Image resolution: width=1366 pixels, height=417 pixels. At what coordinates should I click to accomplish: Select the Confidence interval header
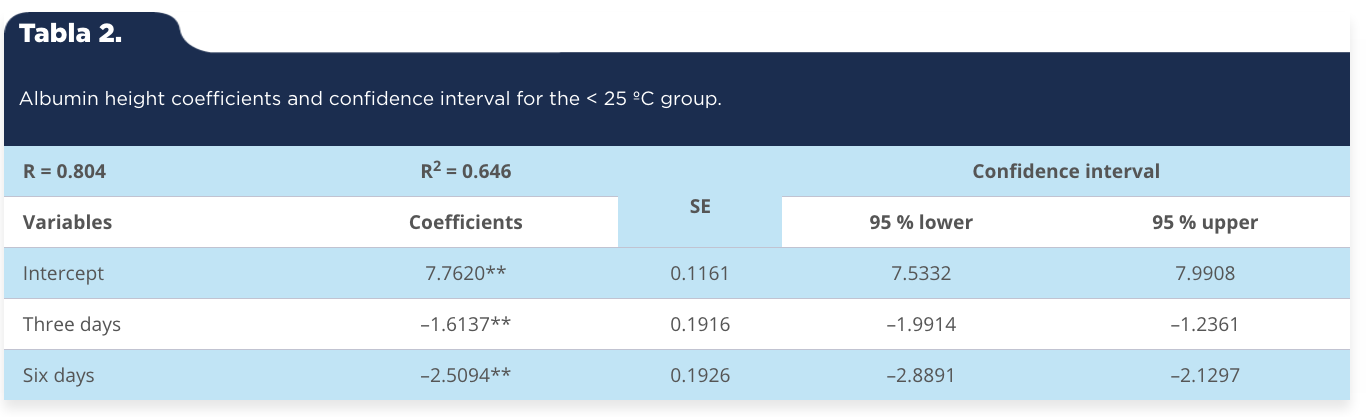[x=1066, y=171]
